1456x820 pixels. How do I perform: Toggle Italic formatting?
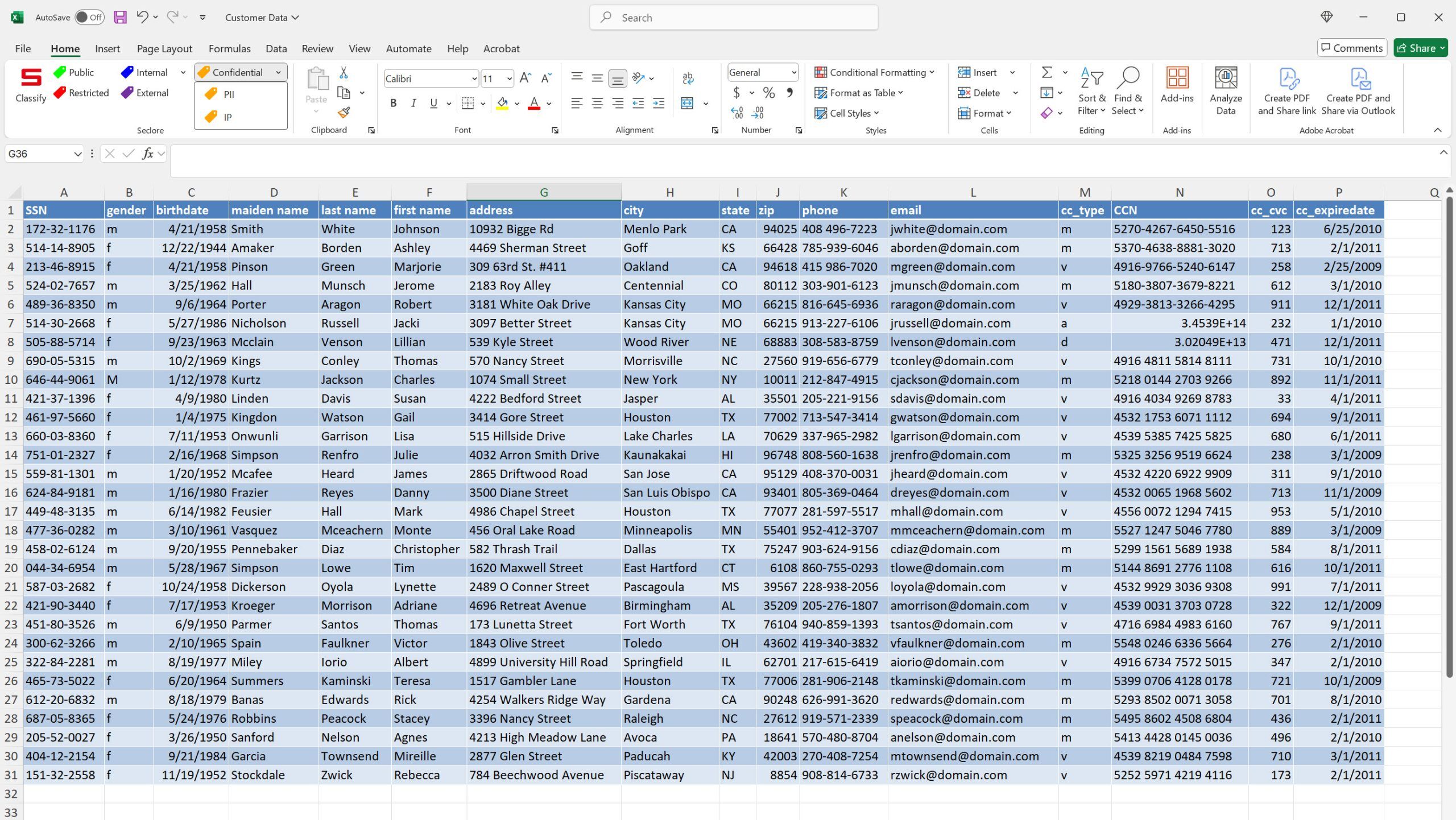coord(413,103)
